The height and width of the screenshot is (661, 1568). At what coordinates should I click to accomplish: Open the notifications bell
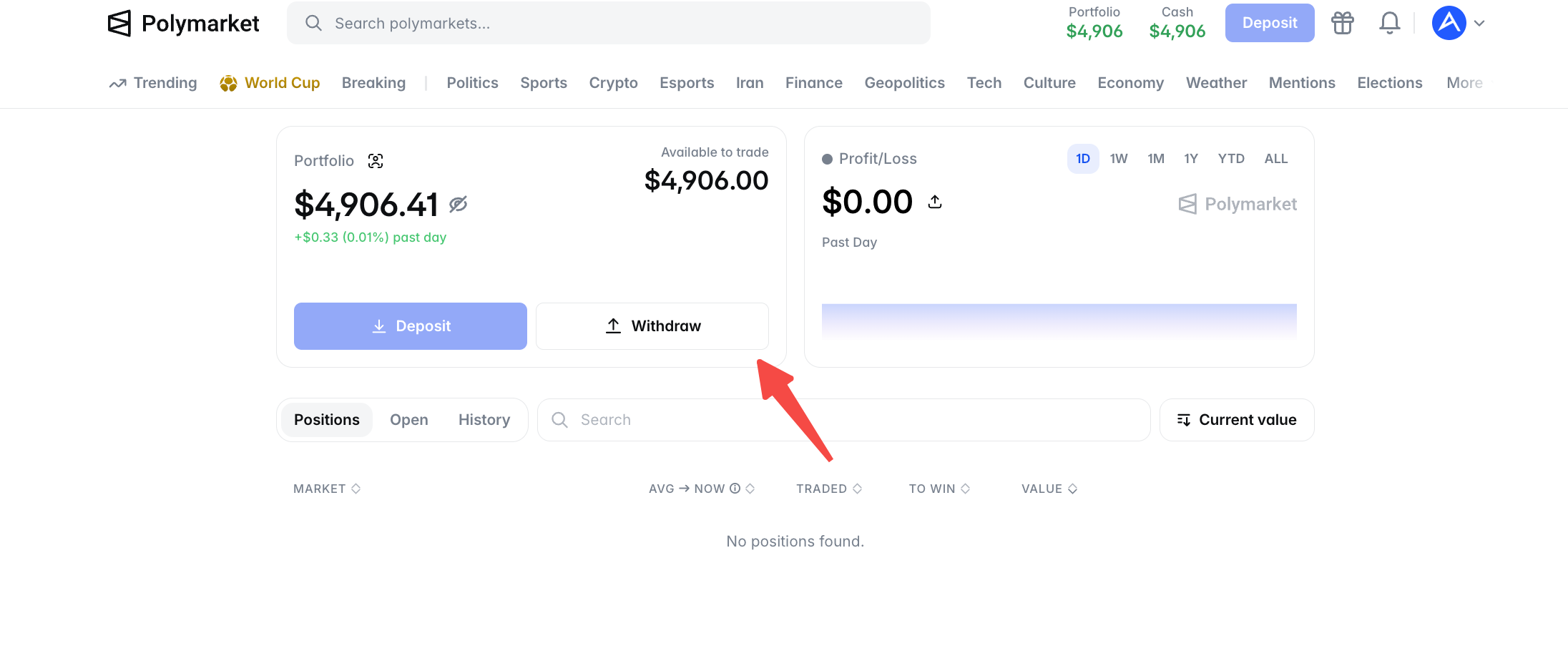(x=1389, y=23)
